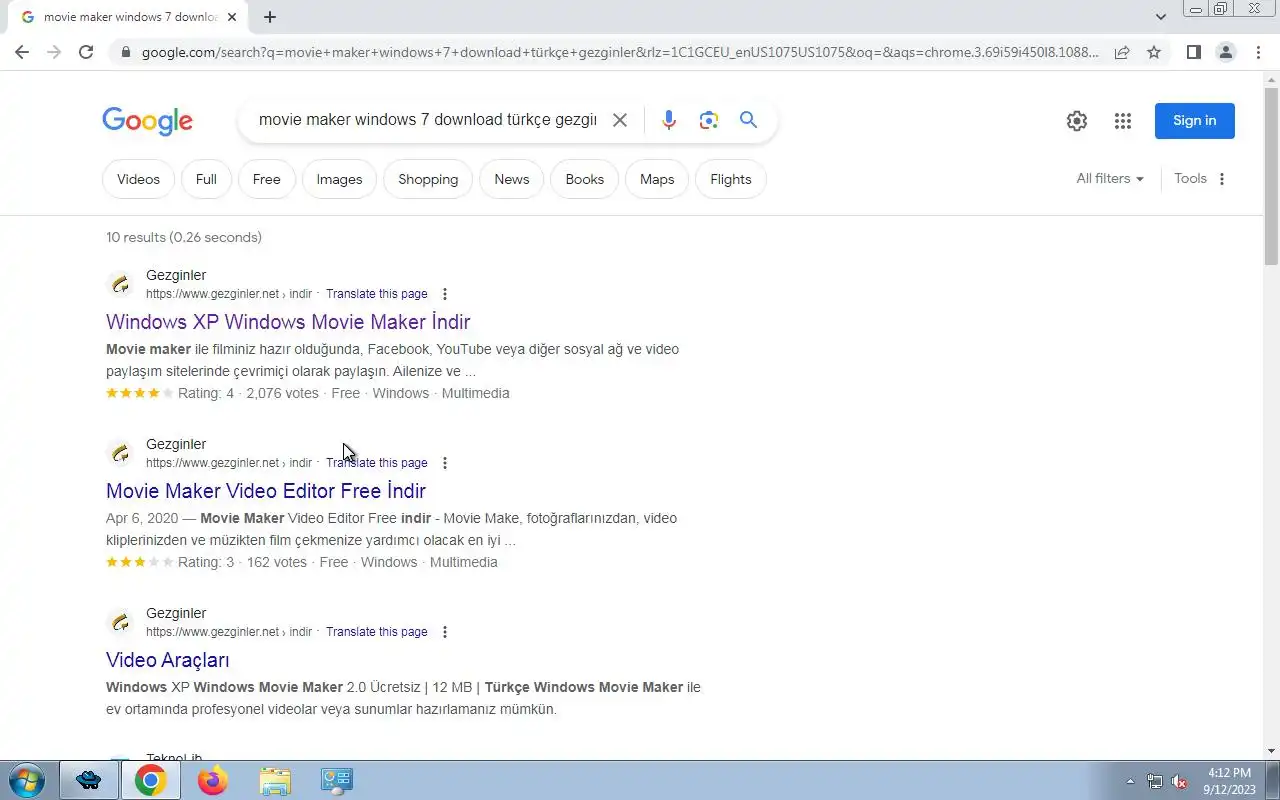This screenshot has height=800, width=1280.
Task: Go forward using the browser forward arrow
Action: pyautogui.click(x=54, y=52)
